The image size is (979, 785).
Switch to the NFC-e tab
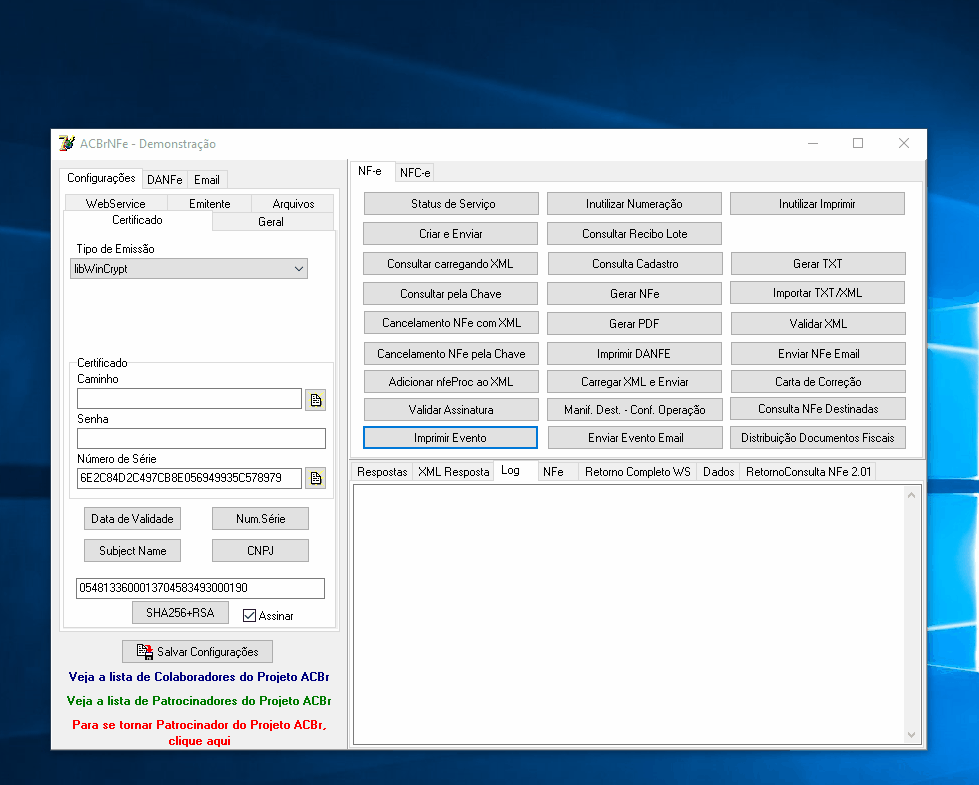[415, 173]
